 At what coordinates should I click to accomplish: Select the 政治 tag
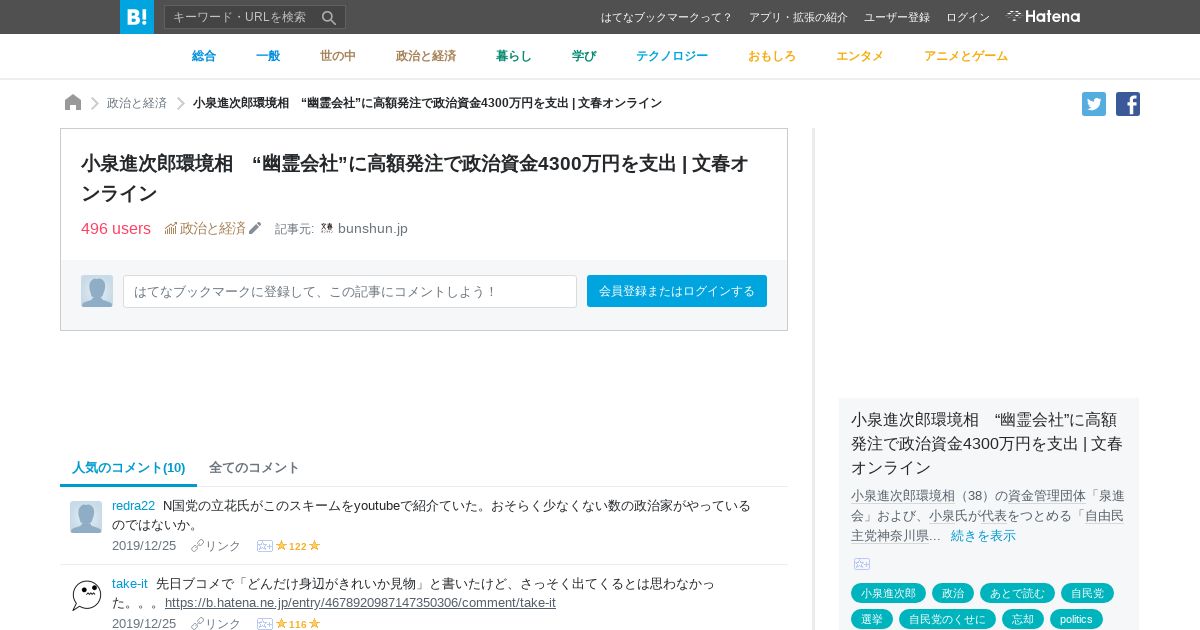[953, 593]
